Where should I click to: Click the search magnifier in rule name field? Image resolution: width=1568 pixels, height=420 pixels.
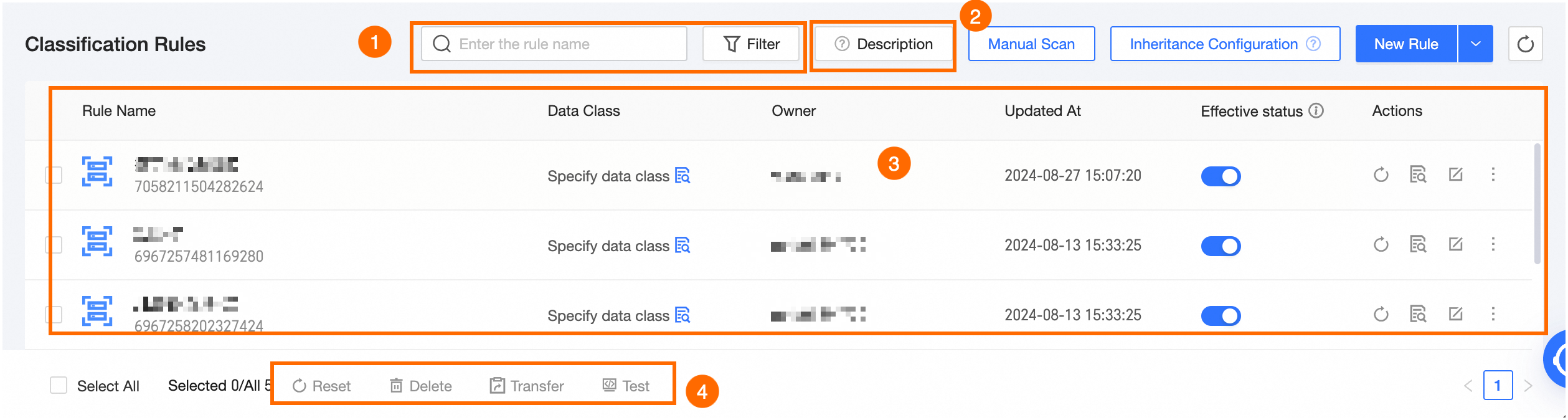pyautogui.click(x=442, y=44)
